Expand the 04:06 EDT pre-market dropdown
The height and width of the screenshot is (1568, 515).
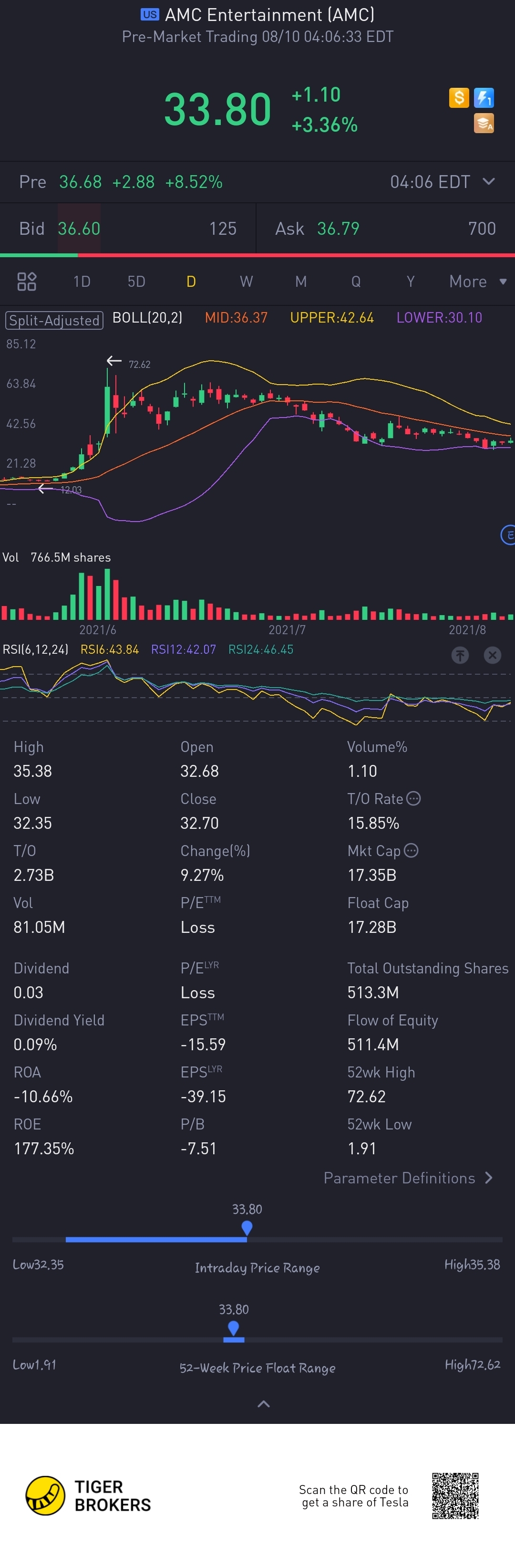(x=488, y=181)
